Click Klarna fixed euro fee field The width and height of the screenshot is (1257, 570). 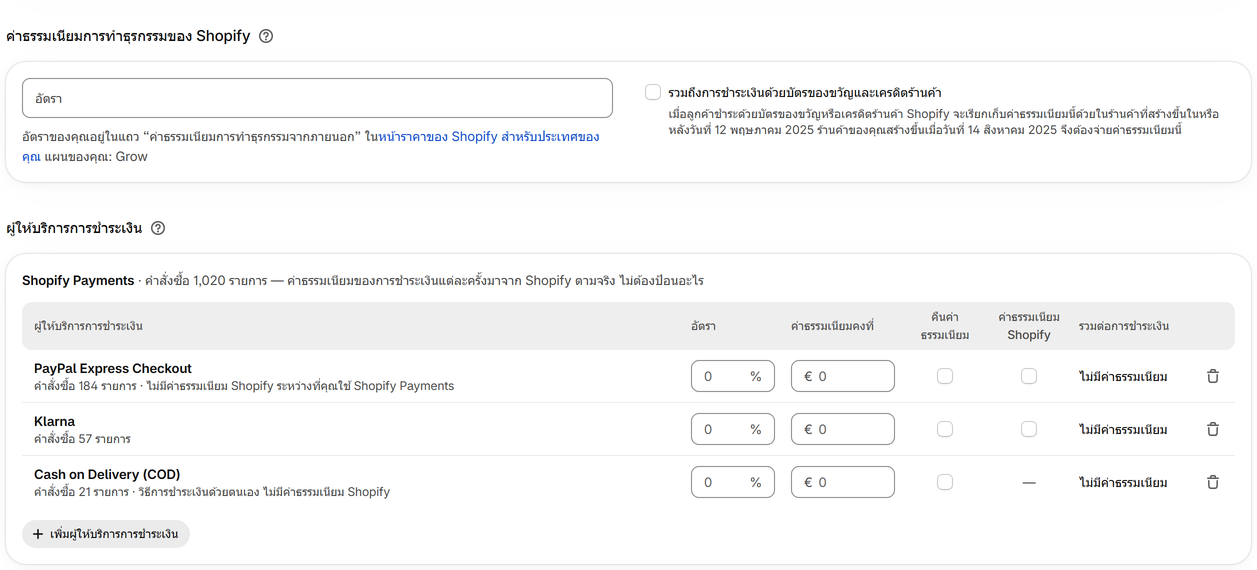point(843,429)
